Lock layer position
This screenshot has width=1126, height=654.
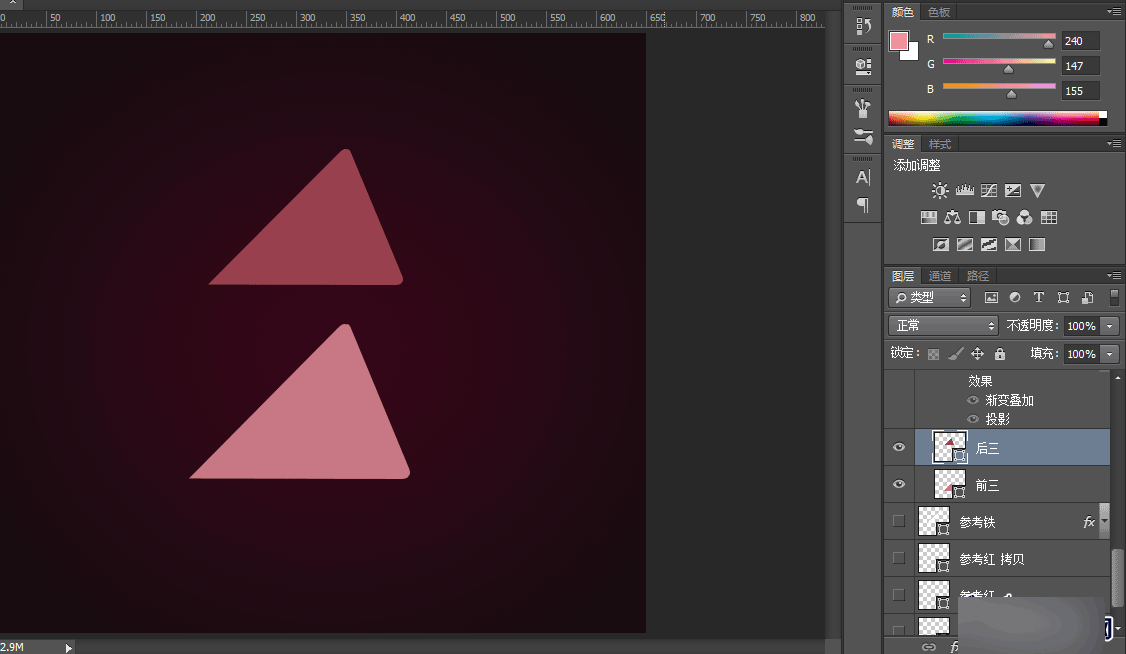977,354
